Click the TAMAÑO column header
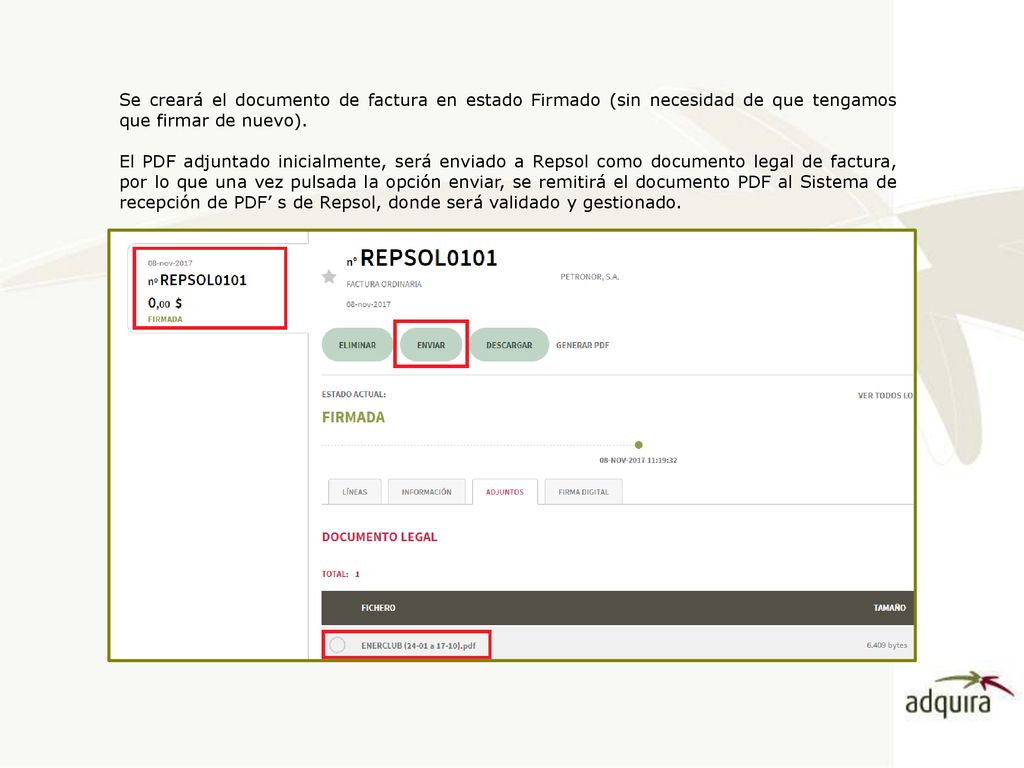1024x768 pixels. 889,607
